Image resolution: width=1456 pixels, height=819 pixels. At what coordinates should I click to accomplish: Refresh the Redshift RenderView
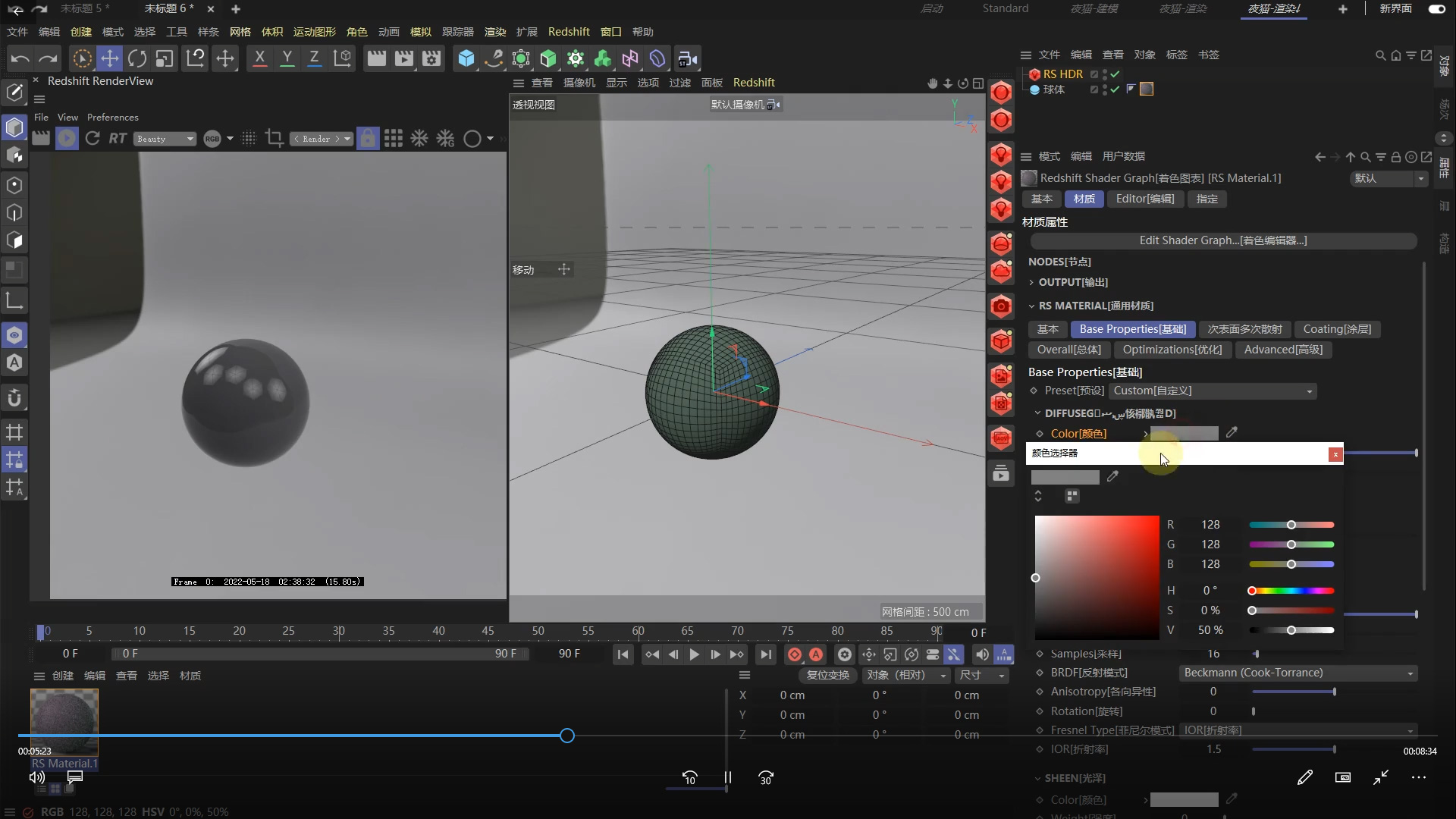pyautogui.click(x=93, y=138)
